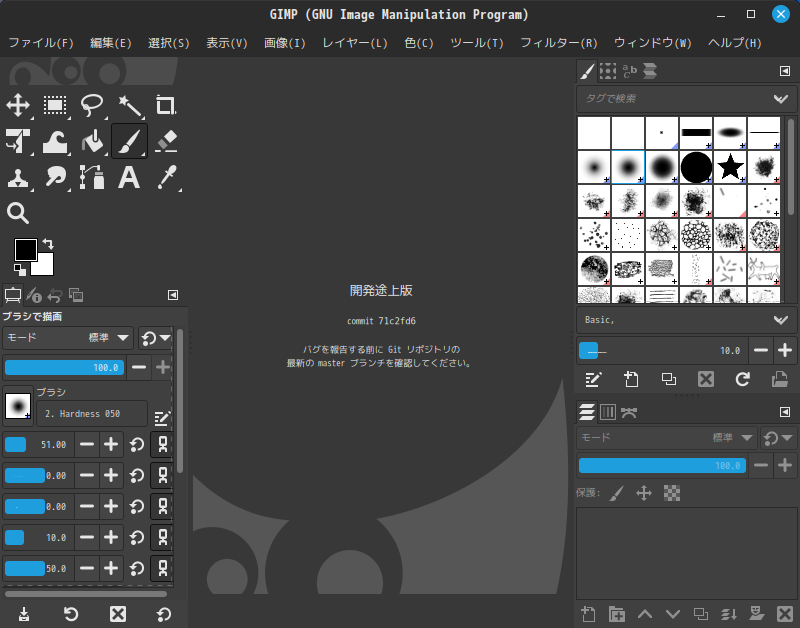The height and width of the screenshot is (628, 800).
Task: Click the brush spacing 10.0 slider
Action: 662,350
